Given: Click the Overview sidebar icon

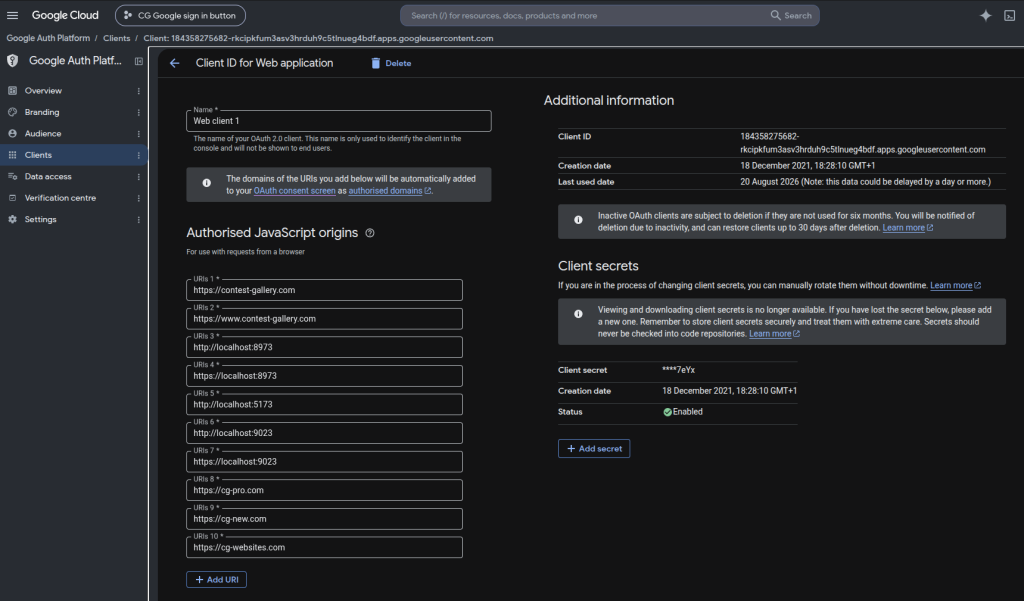Looking at the screenshot, I should pyautogui.click(x=12, y=91).
